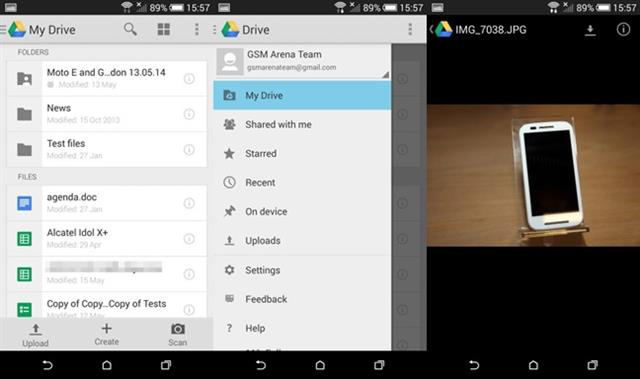Show details for agenda.doc
The width and height of the screenshot is (640, 379).
(189, 203)
